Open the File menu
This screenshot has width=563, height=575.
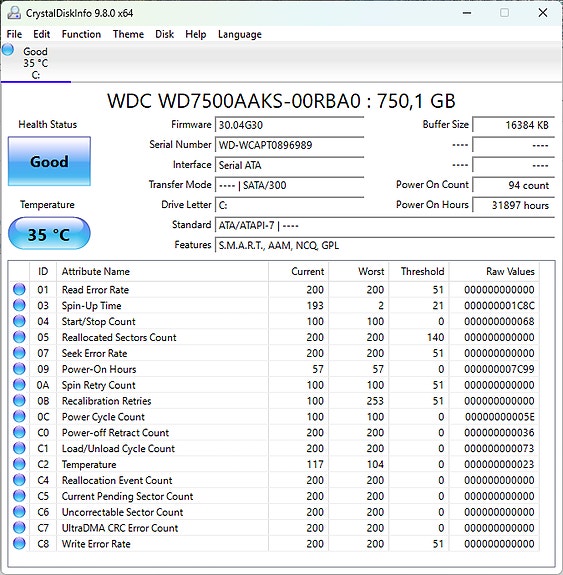tap(14, 34)
